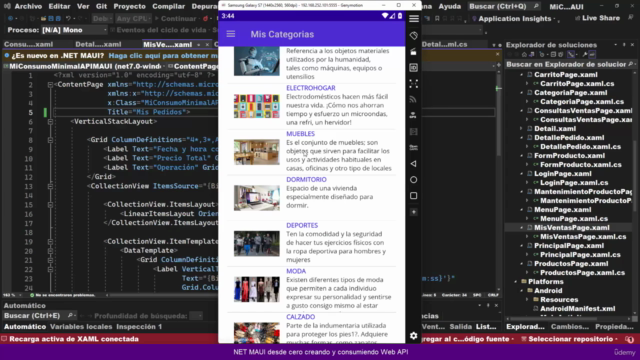Viewport: 640px width, 360px height.
Task: Click Seleccionar repositorio in status bar
Action: tap(567, 339)
